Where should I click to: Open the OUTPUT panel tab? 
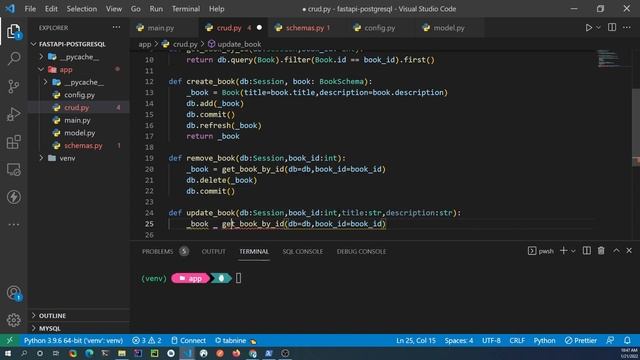click(213, 251)
